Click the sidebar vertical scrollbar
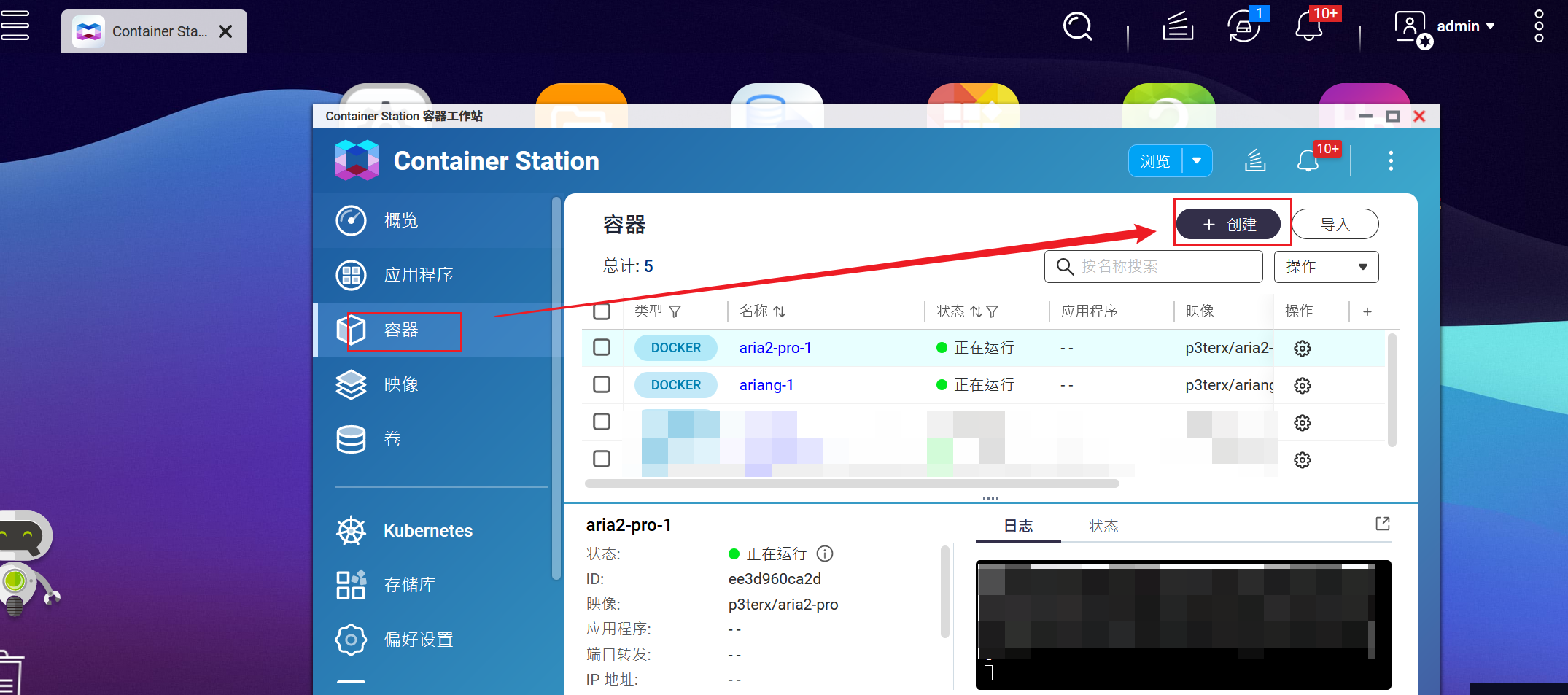Screen dimensions: 1568x695 [x=556, y=388]
